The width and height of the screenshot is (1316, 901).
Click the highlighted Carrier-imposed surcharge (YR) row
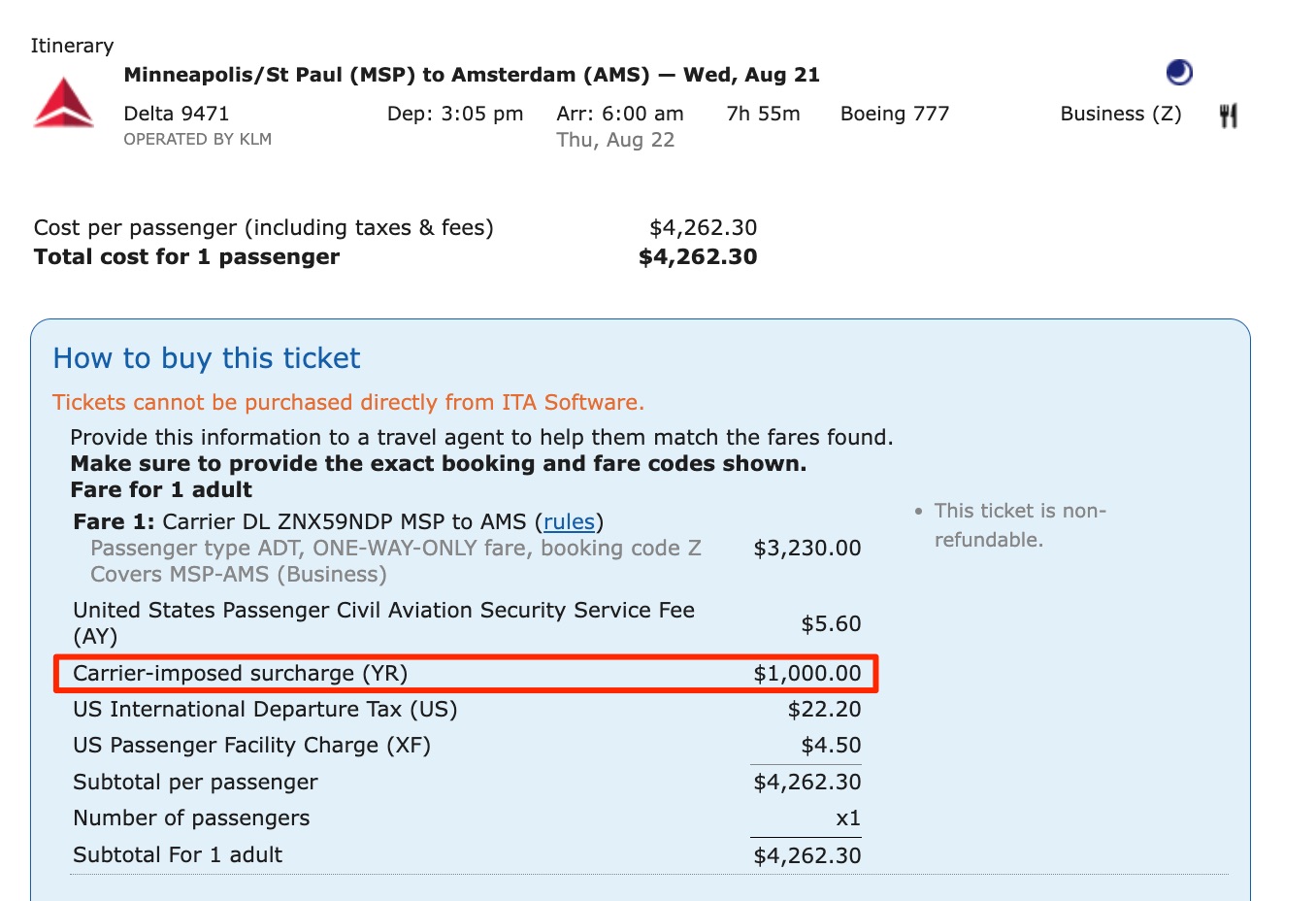(x=466, y=673)
